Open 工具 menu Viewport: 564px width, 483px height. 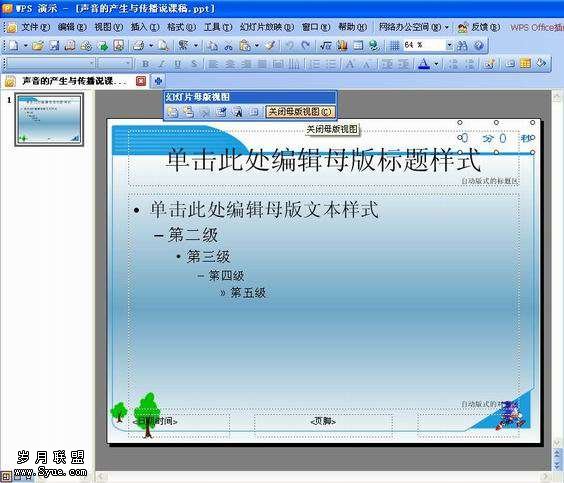click(x=218, y=27)
